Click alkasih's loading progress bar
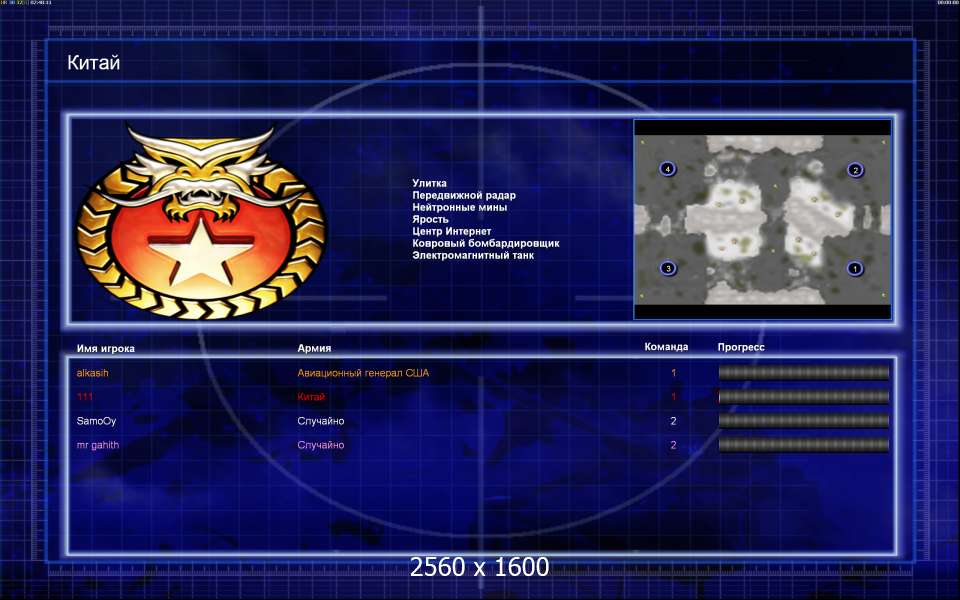The width and height of the screenshot is (960, 600). point(803,372)
